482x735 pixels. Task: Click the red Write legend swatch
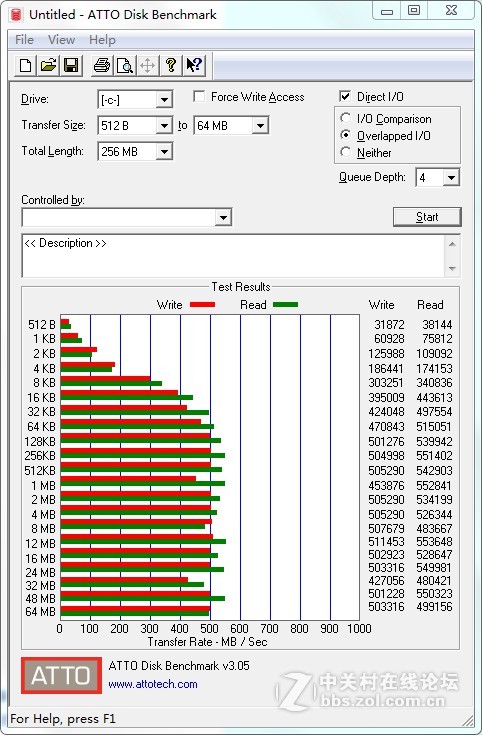click(203, 305)
